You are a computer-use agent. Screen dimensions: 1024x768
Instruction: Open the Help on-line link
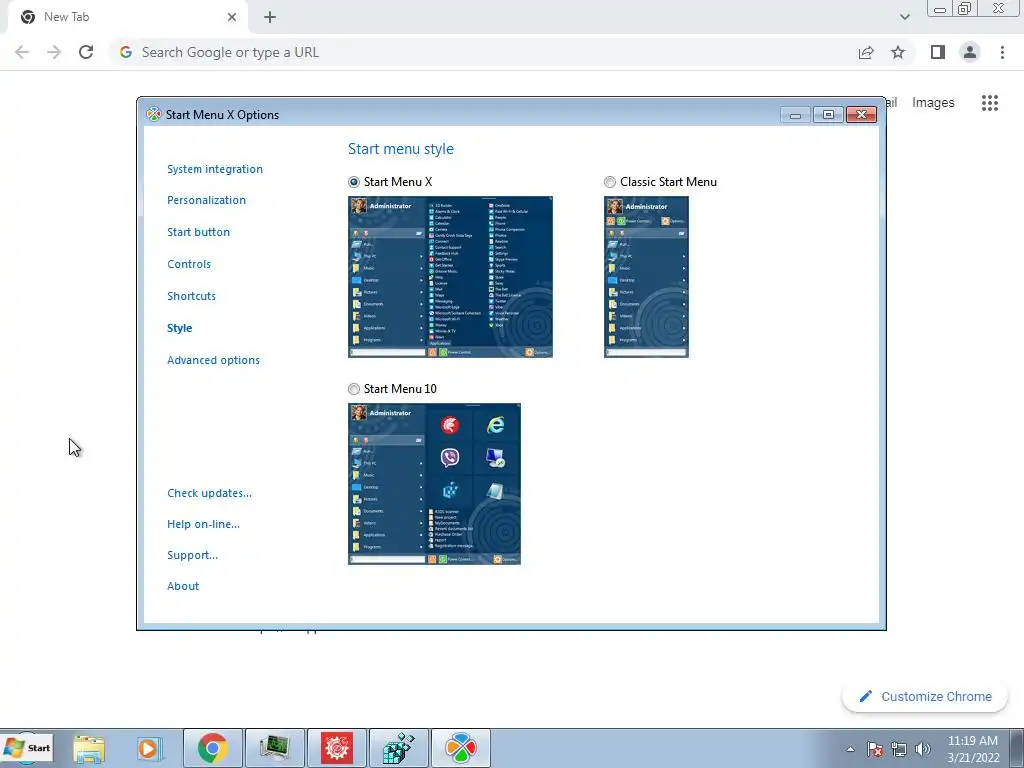(x=203, y=524)
